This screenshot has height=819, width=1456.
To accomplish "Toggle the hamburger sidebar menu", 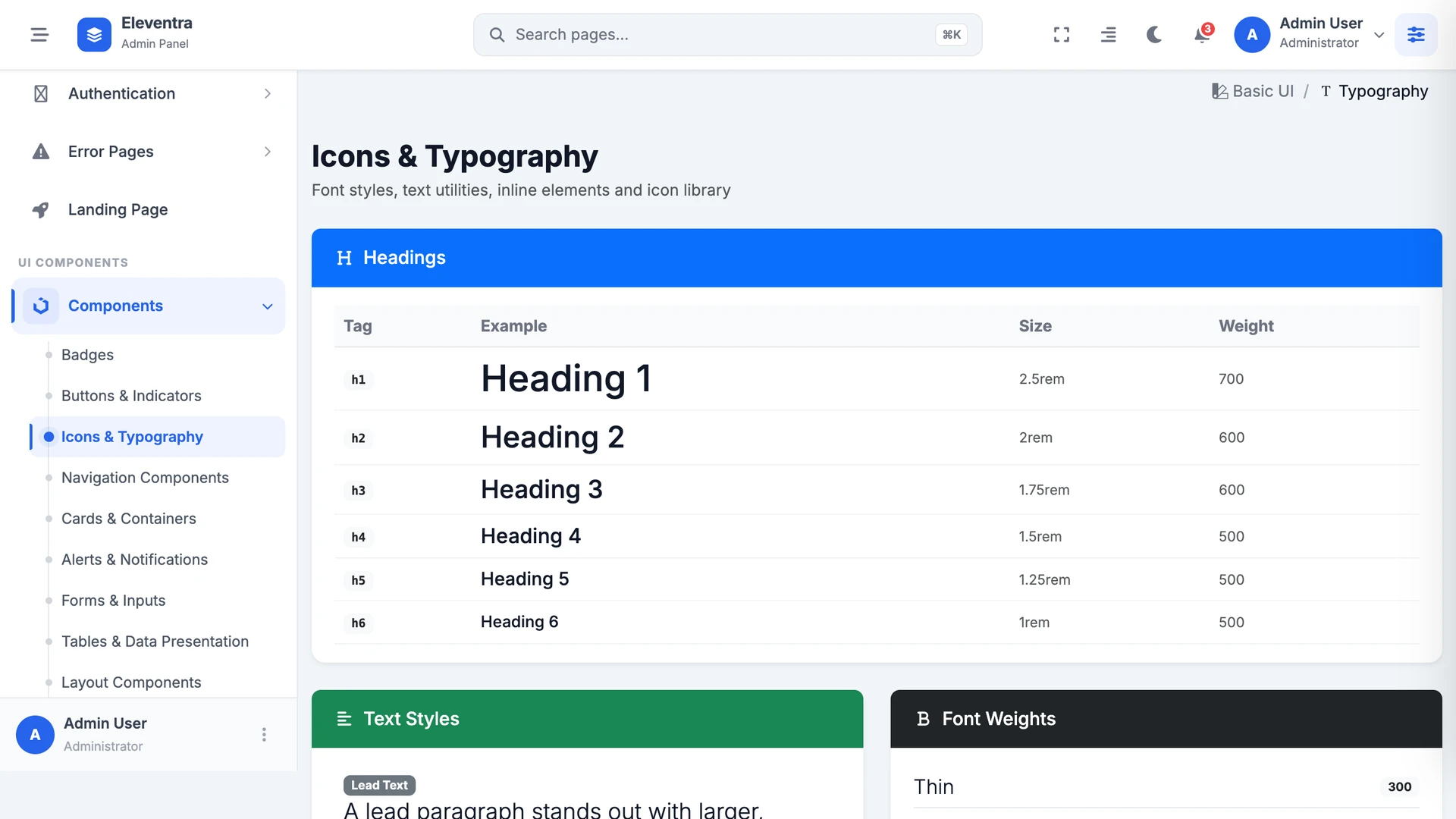I will [39, 34].
